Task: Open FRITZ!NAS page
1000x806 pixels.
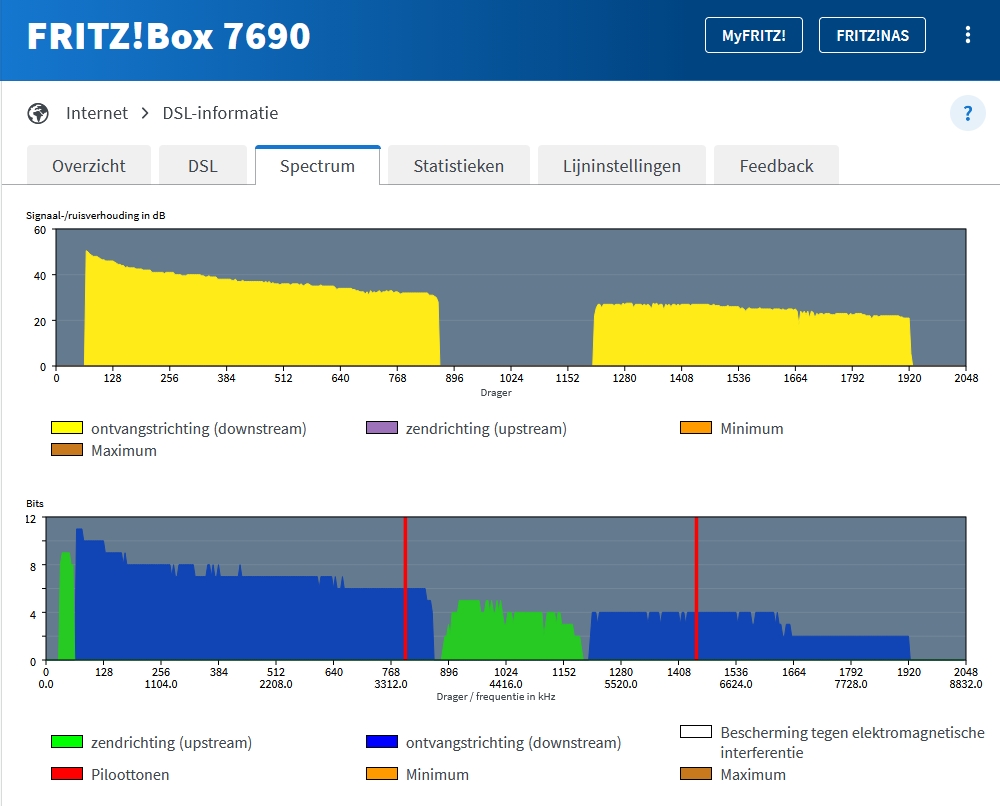Action: [872, 35]
